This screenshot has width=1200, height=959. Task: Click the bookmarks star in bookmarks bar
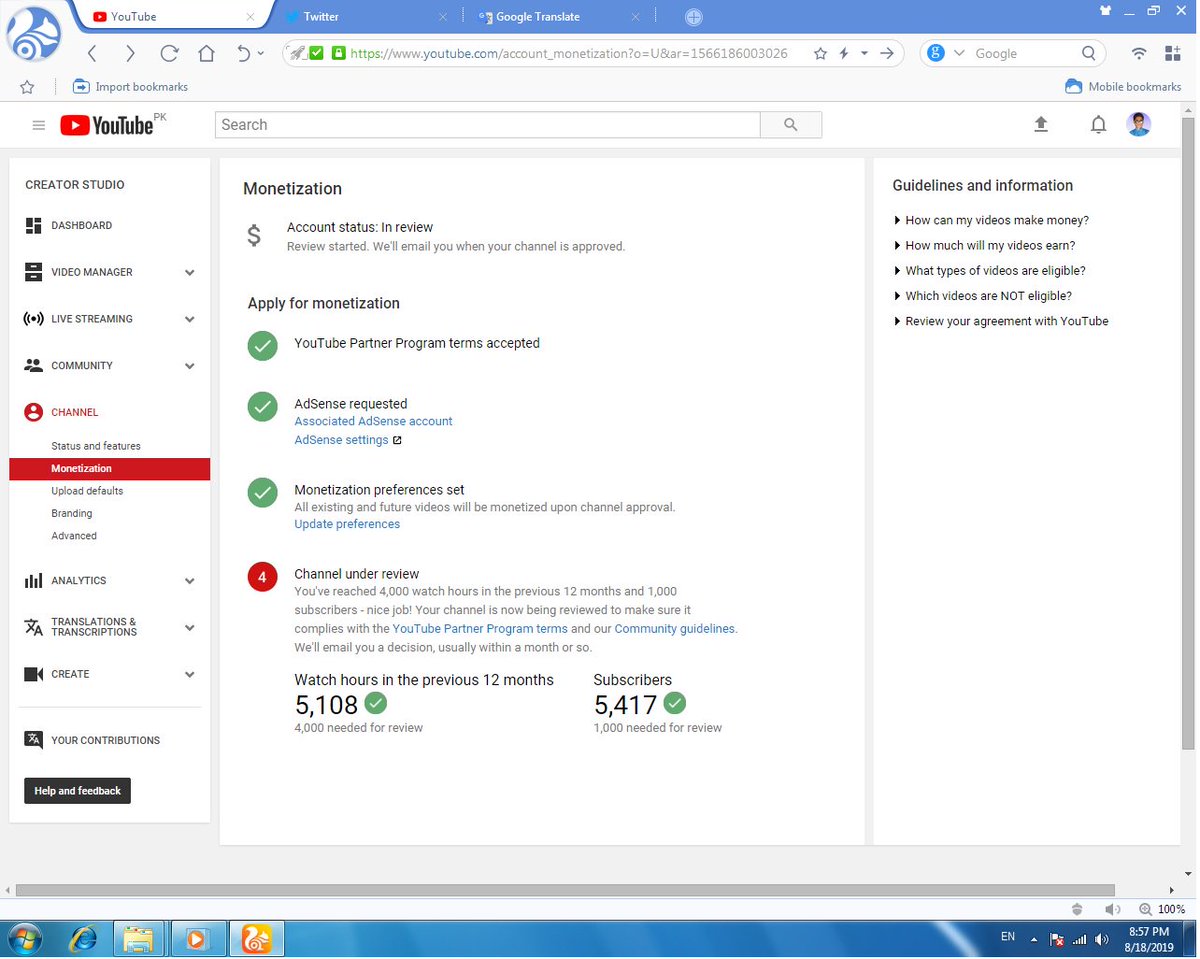pyautogui.click(x=27, y=87)
